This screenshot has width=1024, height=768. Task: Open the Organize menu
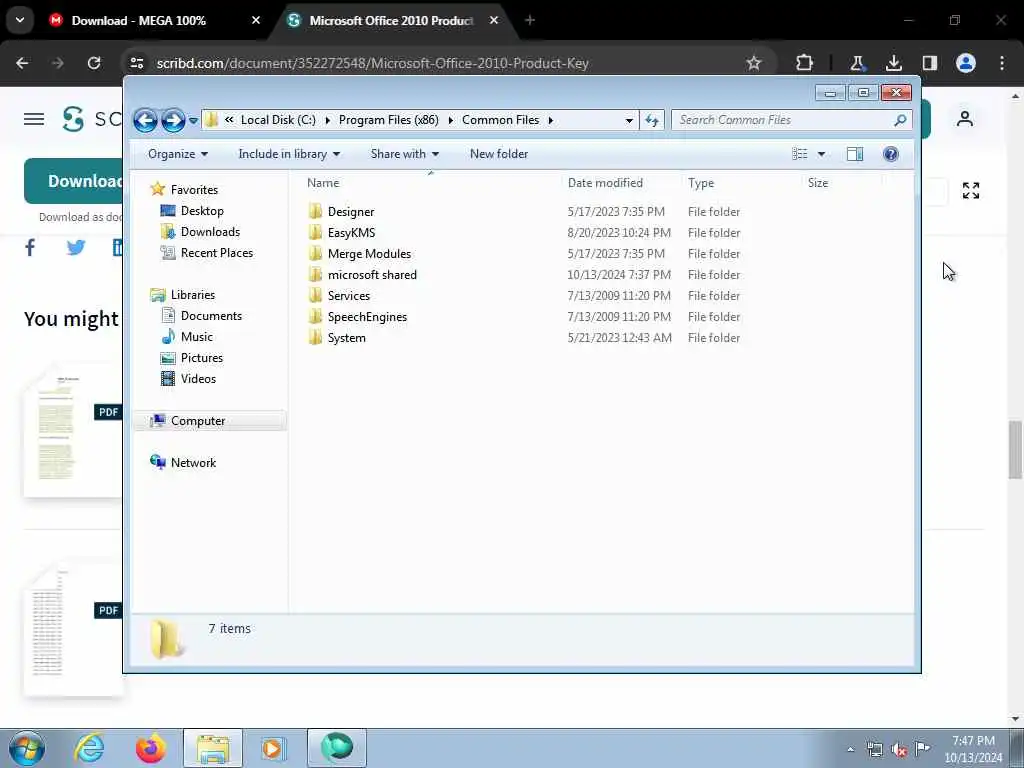click(x=178, y=154)
